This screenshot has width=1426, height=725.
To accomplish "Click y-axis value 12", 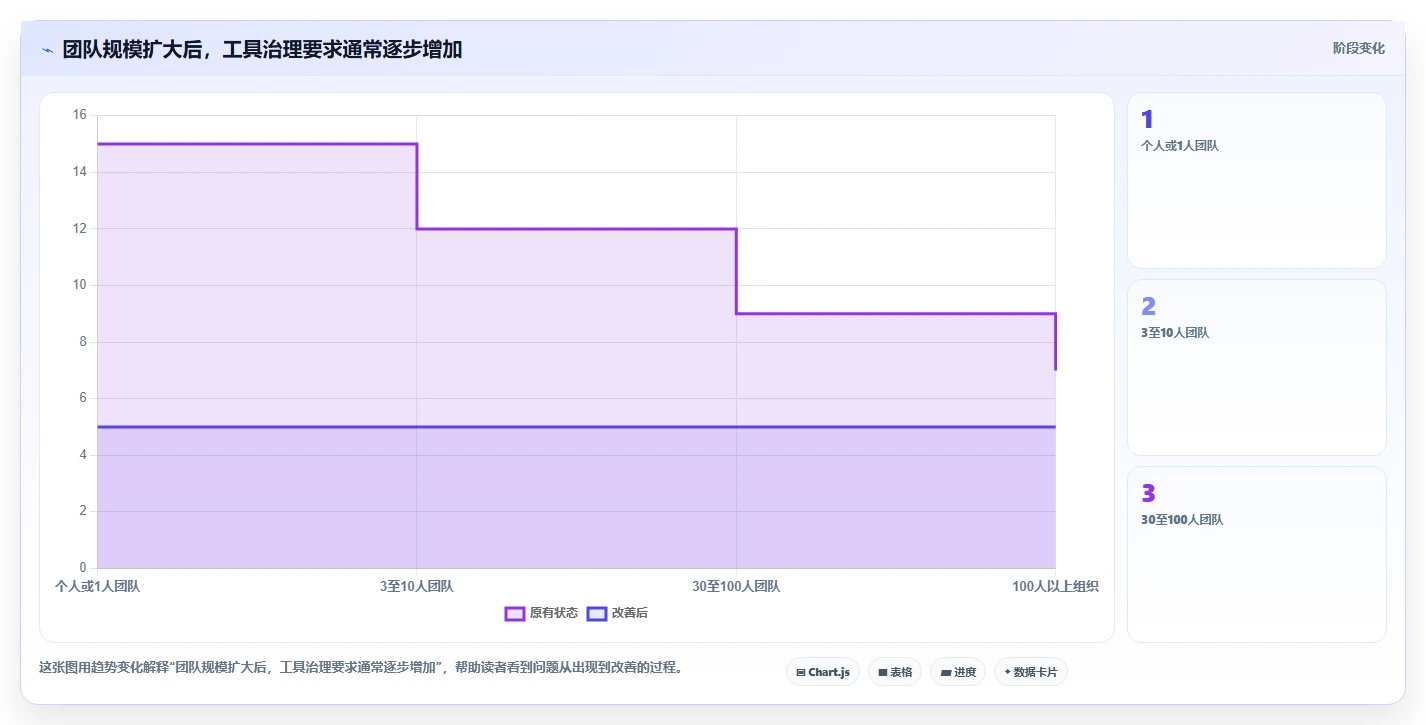I will coord(80,229).
